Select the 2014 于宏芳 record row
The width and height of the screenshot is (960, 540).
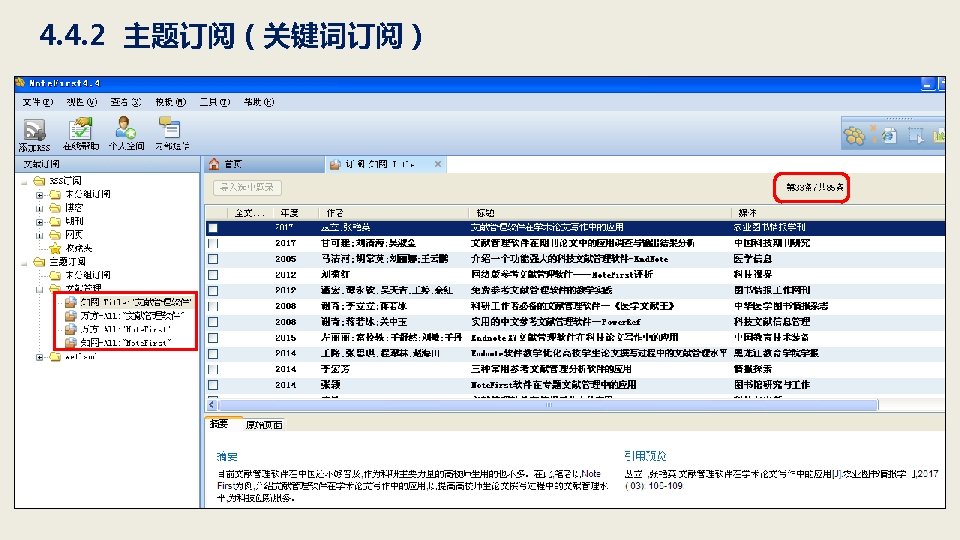[576, 369]
